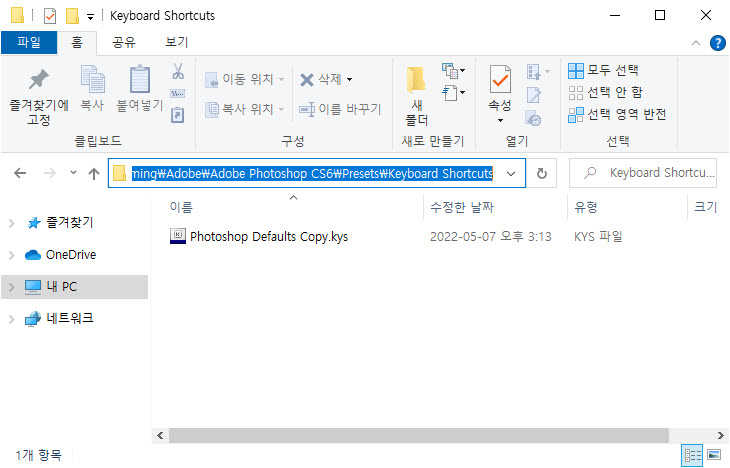This screenshot has width=730, height=468.
Task: Create a new folder (새 폴더)
Action: pyautogui.click(x=416, y=95)
